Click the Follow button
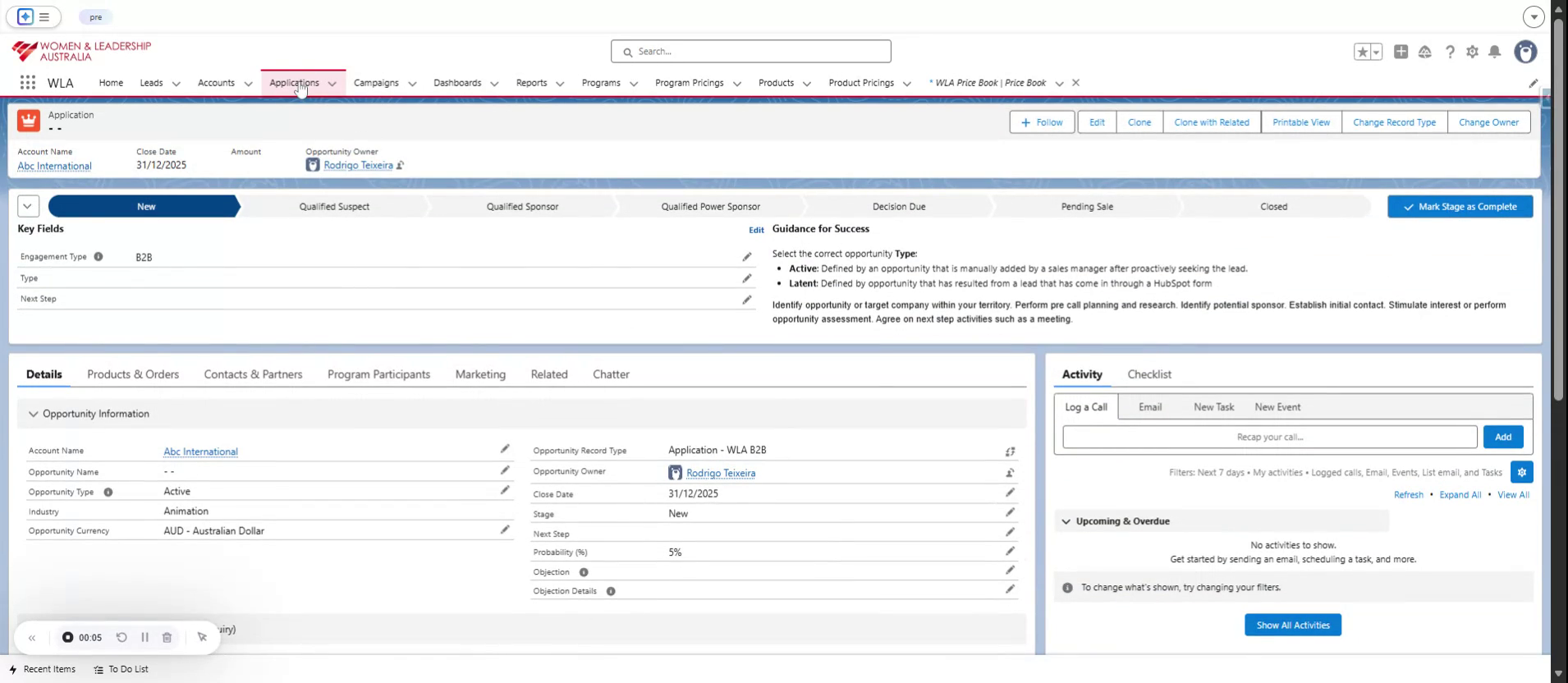1568x683 pixels. pyautogui.click(x=1042, y=122)
